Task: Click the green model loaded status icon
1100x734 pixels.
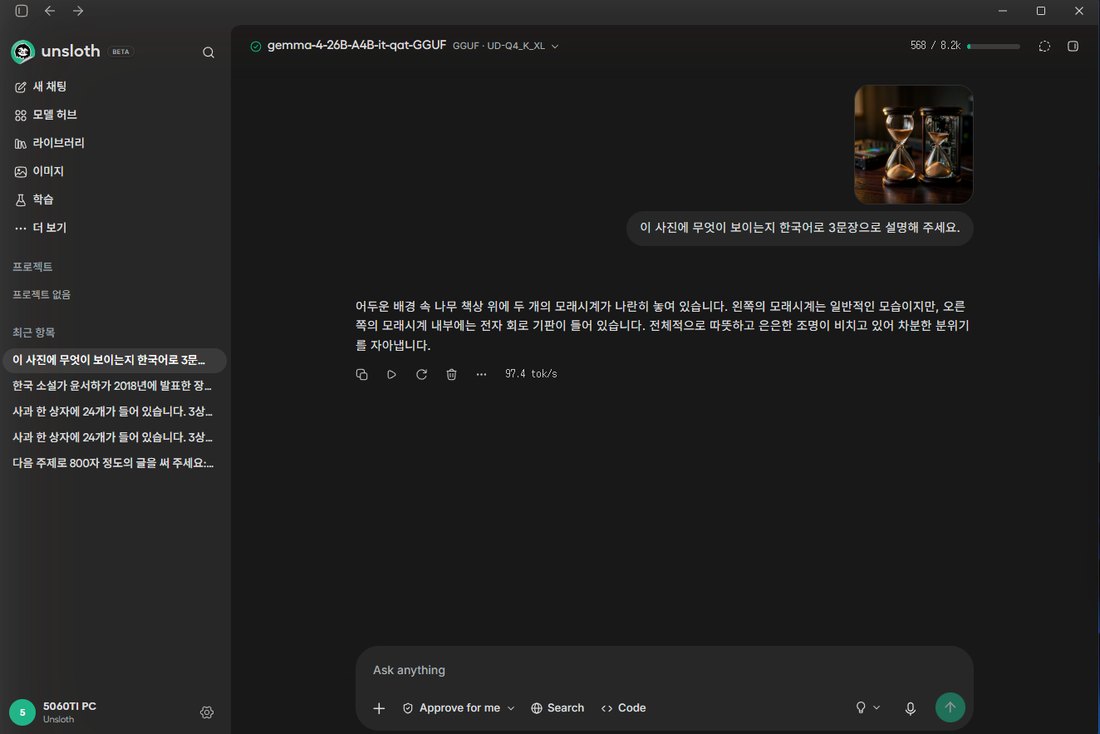Action: (255, 46)
